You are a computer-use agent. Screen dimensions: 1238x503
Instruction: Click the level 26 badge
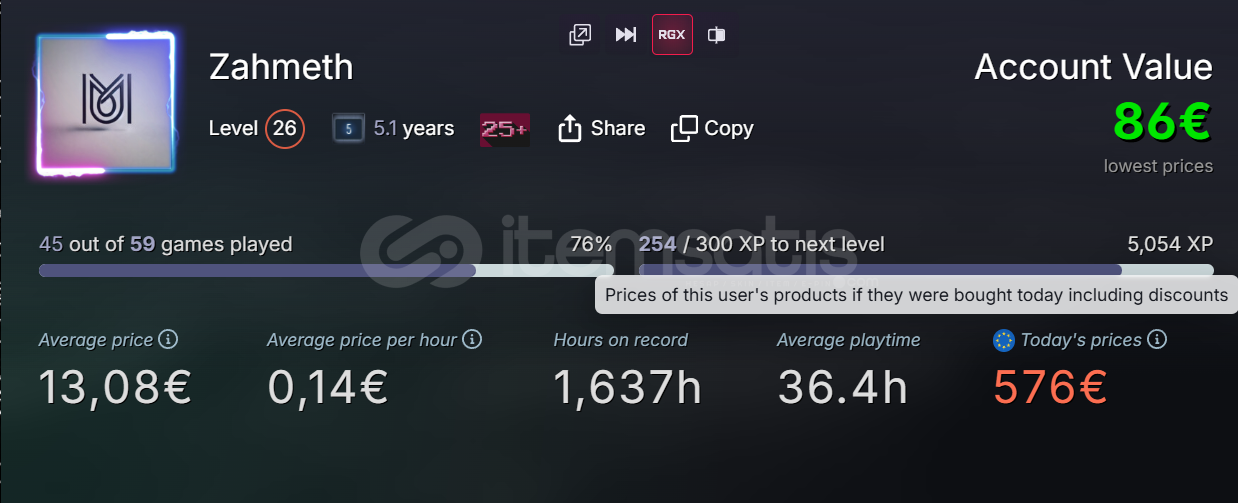click(x=285, y=128)
